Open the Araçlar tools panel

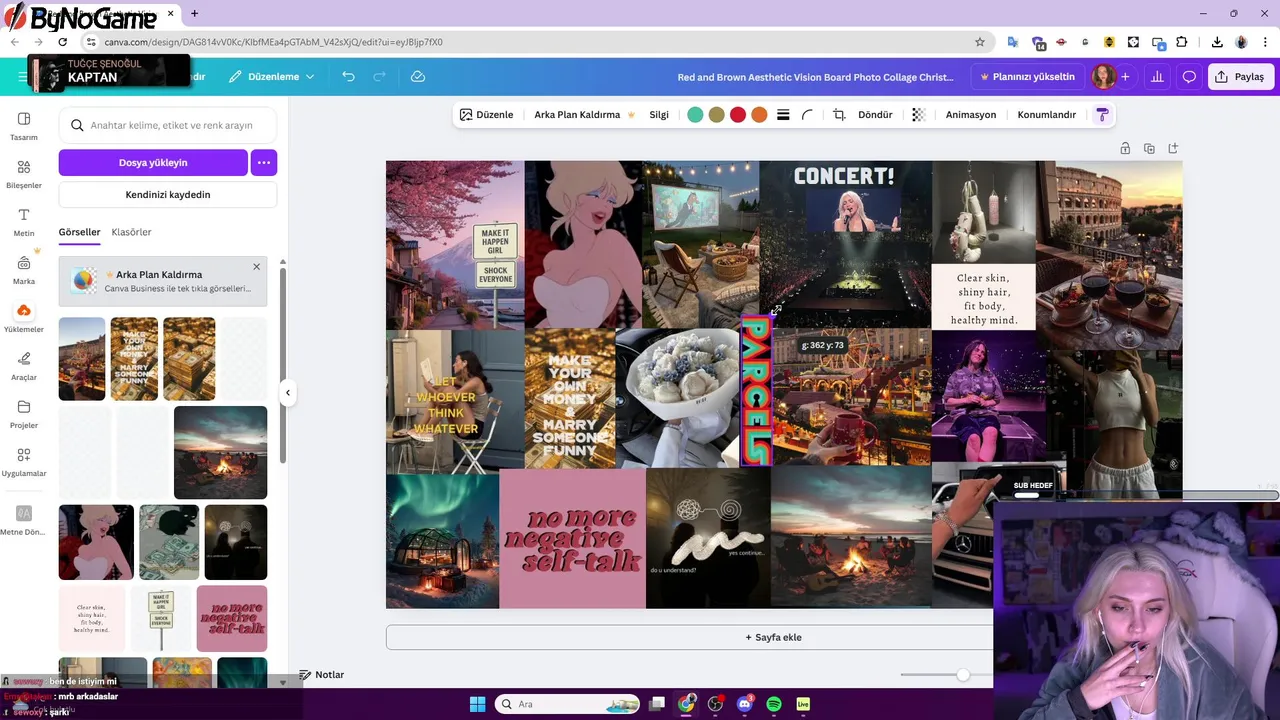[x=24, y=366]
